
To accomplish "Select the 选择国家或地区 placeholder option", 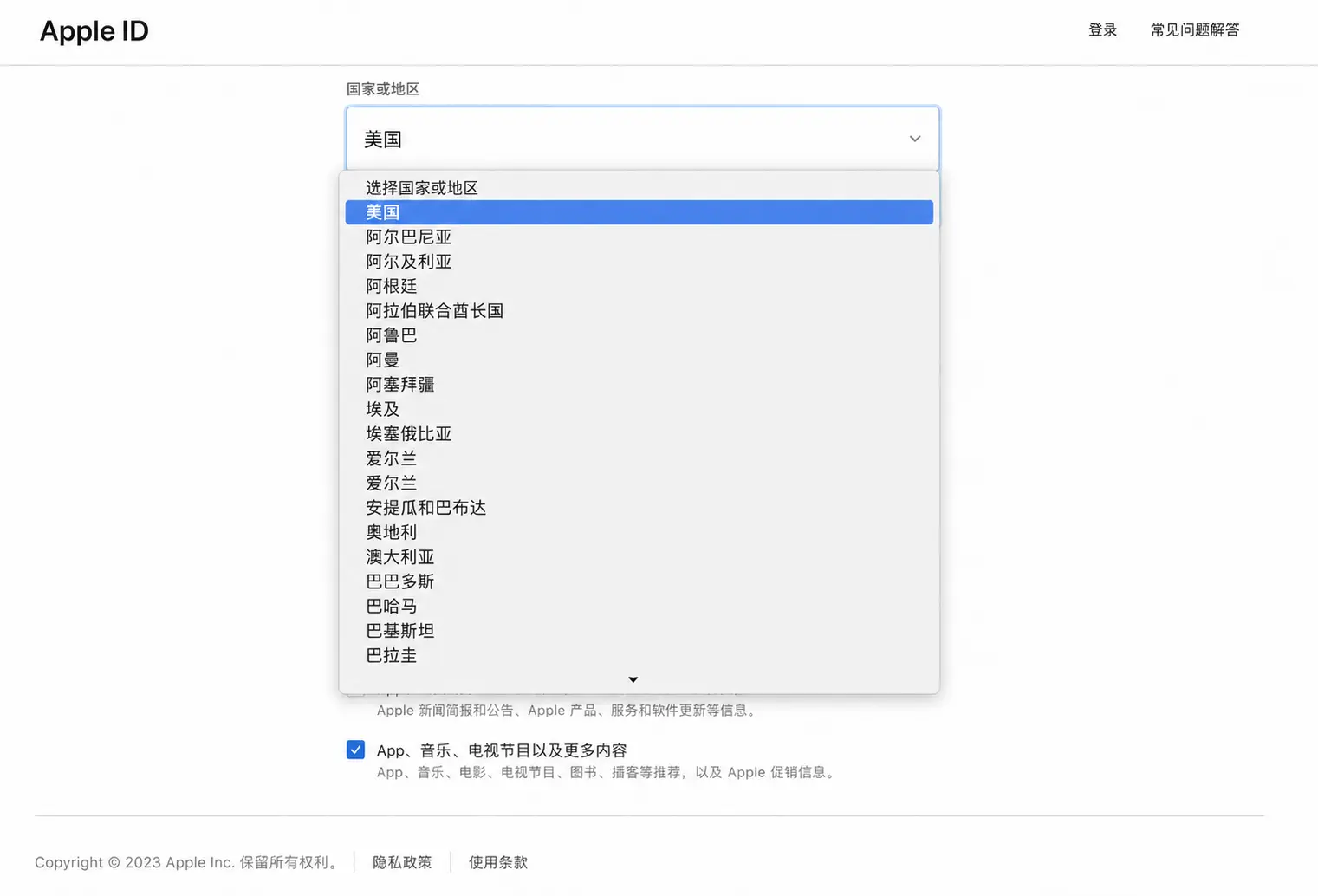I will point(640,188).
